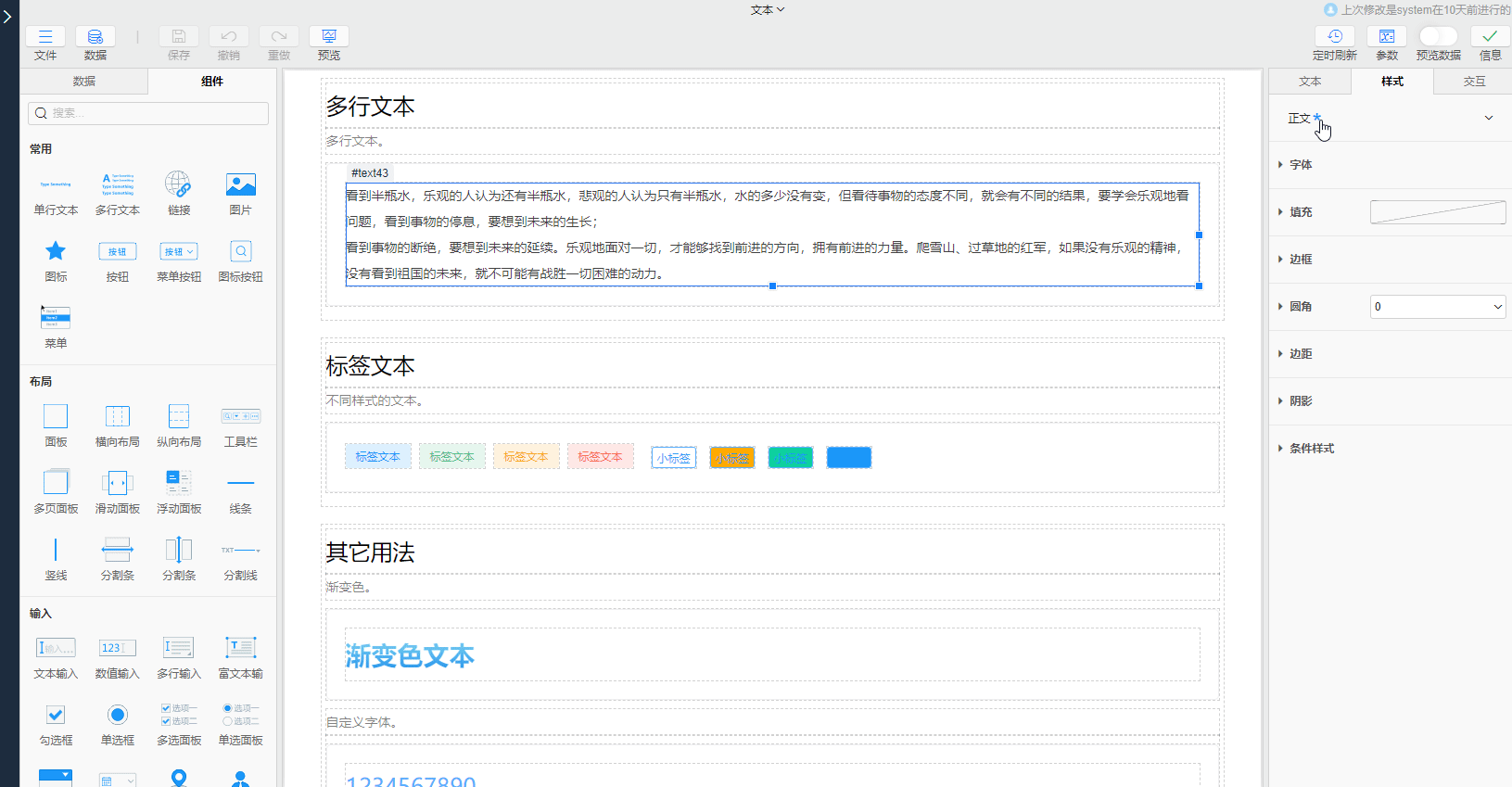Viewport: 1512px width, 787px height.
Task: Click the orange small tag label
Action: pos(731,458)
